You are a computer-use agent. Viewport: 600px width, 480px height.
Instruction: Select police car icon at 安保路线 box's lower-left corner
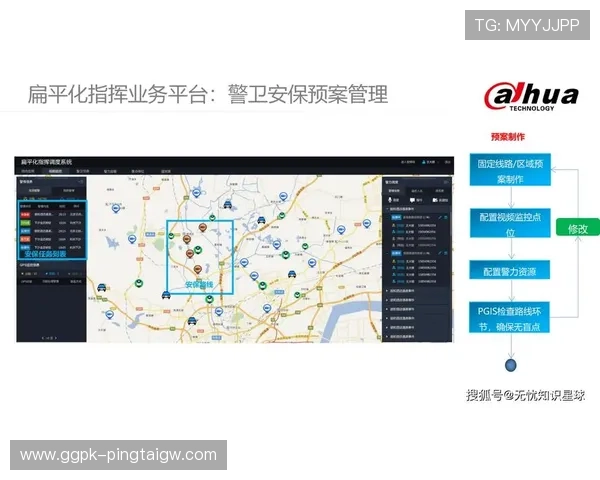166,294
